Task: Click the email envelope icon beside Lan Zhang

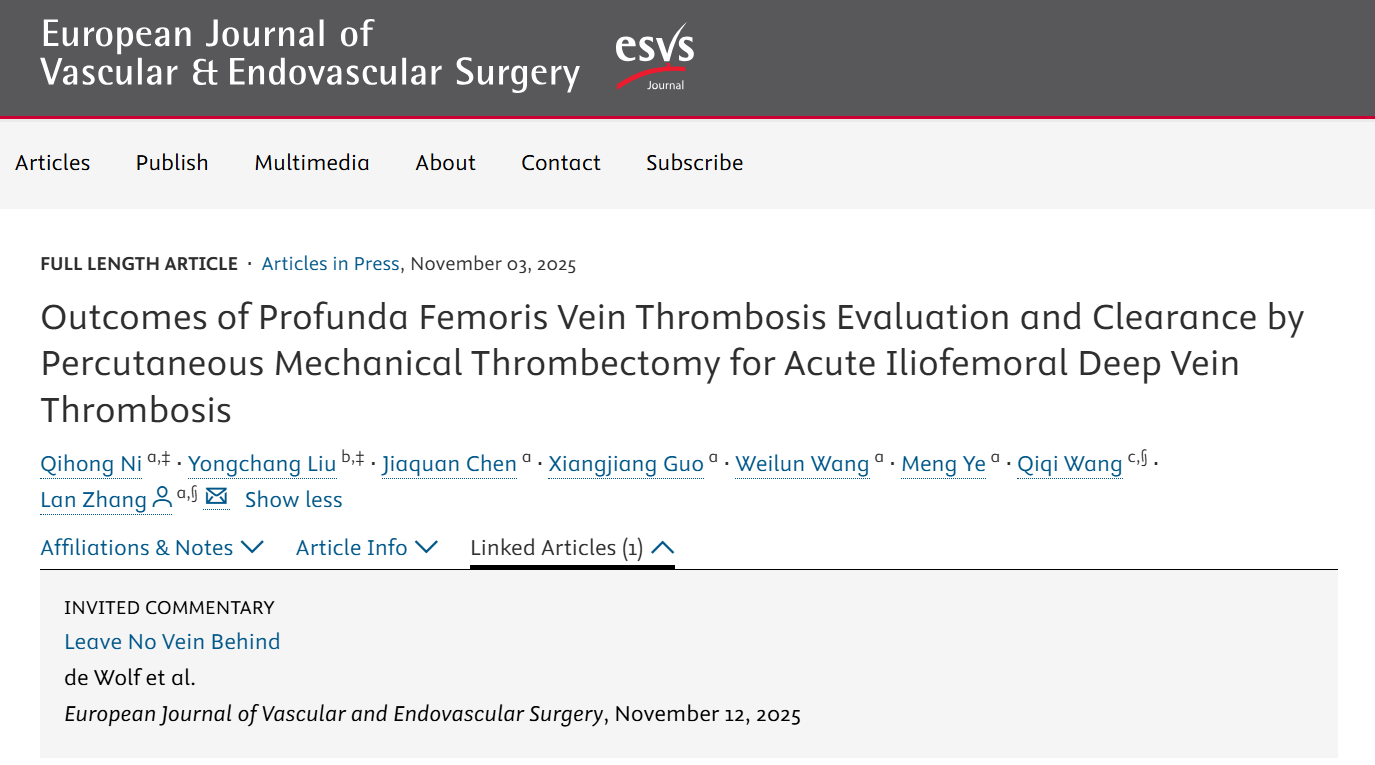Action: point(216,498)
